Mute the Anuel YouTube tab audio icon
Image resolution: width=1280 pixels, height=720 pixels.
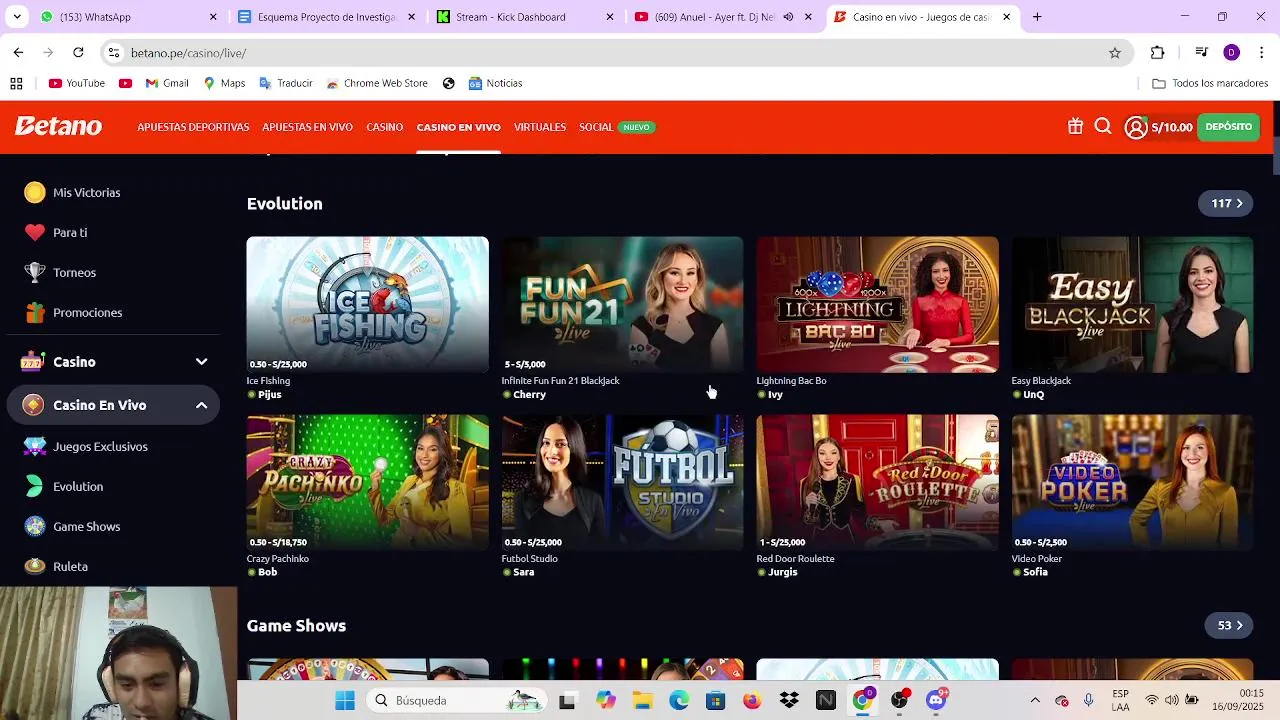pyautogui.click(x=788, y=17)
